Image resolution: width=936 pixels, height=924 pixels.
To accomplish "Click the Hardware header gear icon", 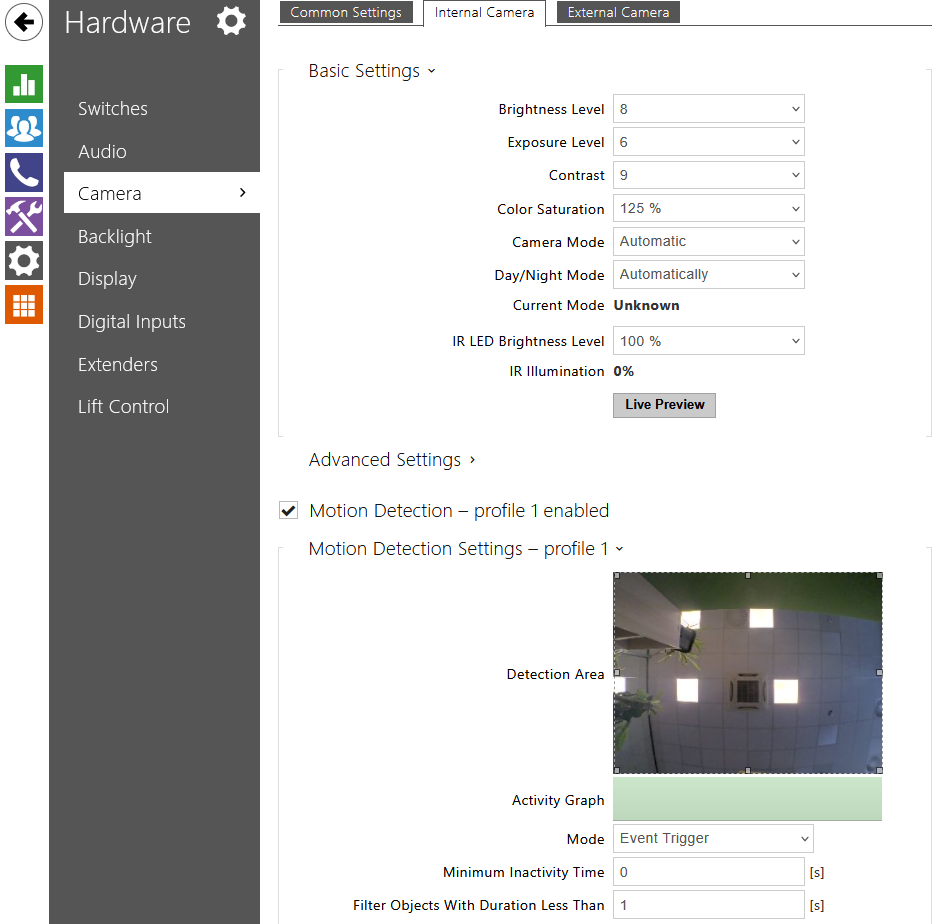I will click(231, 21).
